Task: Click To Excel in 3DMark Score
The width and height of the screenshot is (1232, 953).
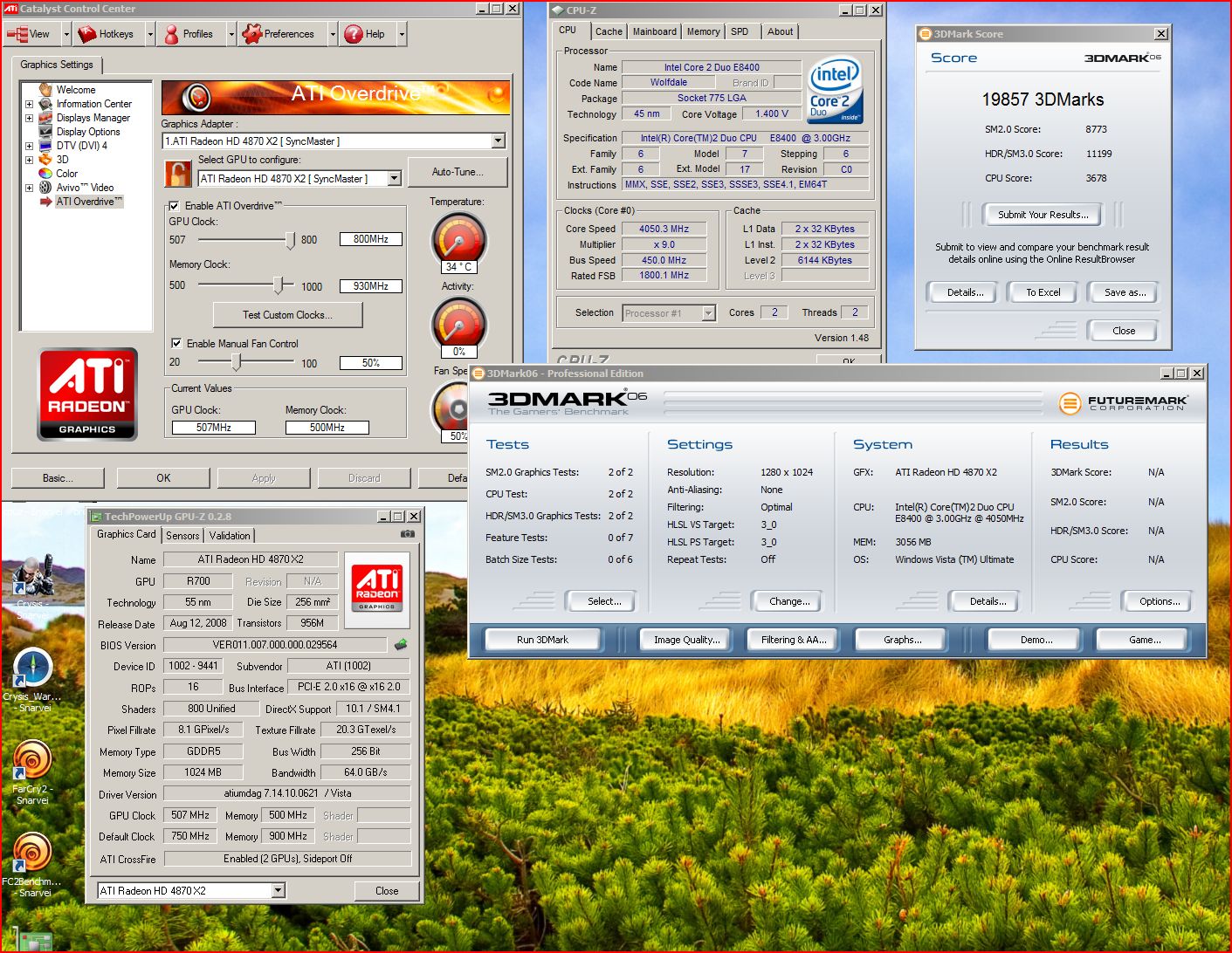Action: [x=1043, y=292]
